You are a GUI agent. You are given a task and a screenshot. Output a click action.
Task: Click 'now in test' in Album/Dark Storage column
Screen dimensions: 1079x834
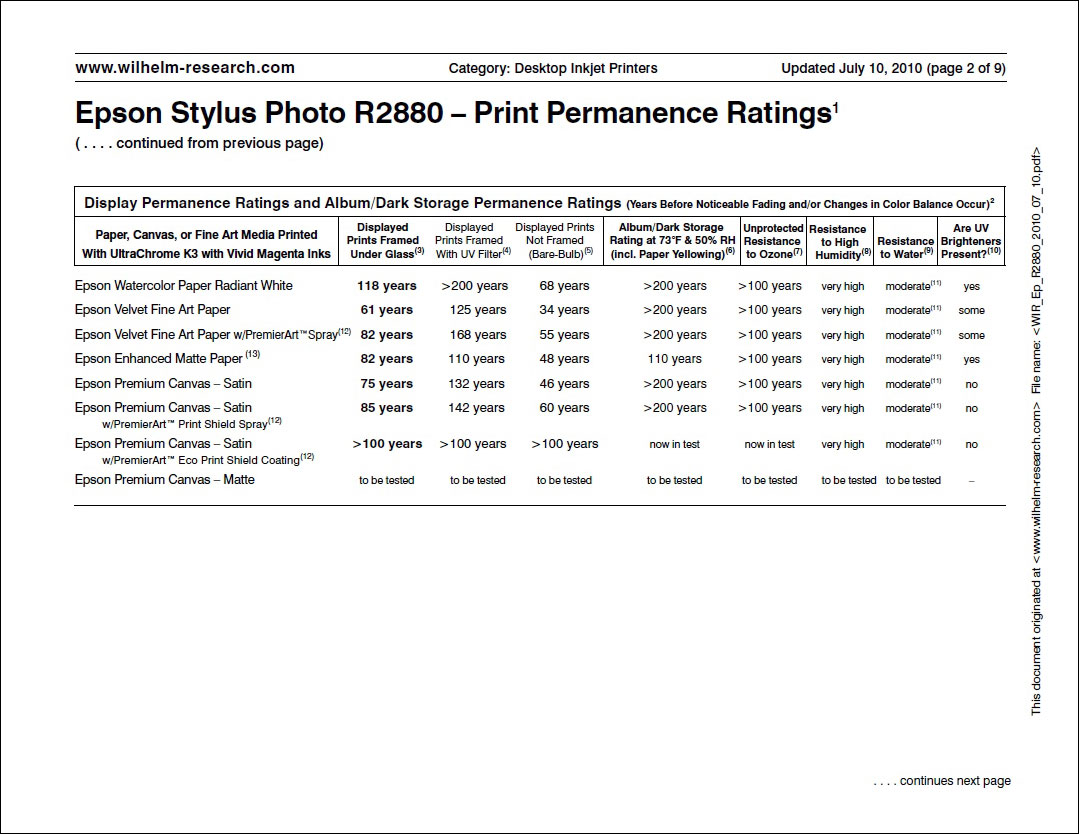click(674, 445)
